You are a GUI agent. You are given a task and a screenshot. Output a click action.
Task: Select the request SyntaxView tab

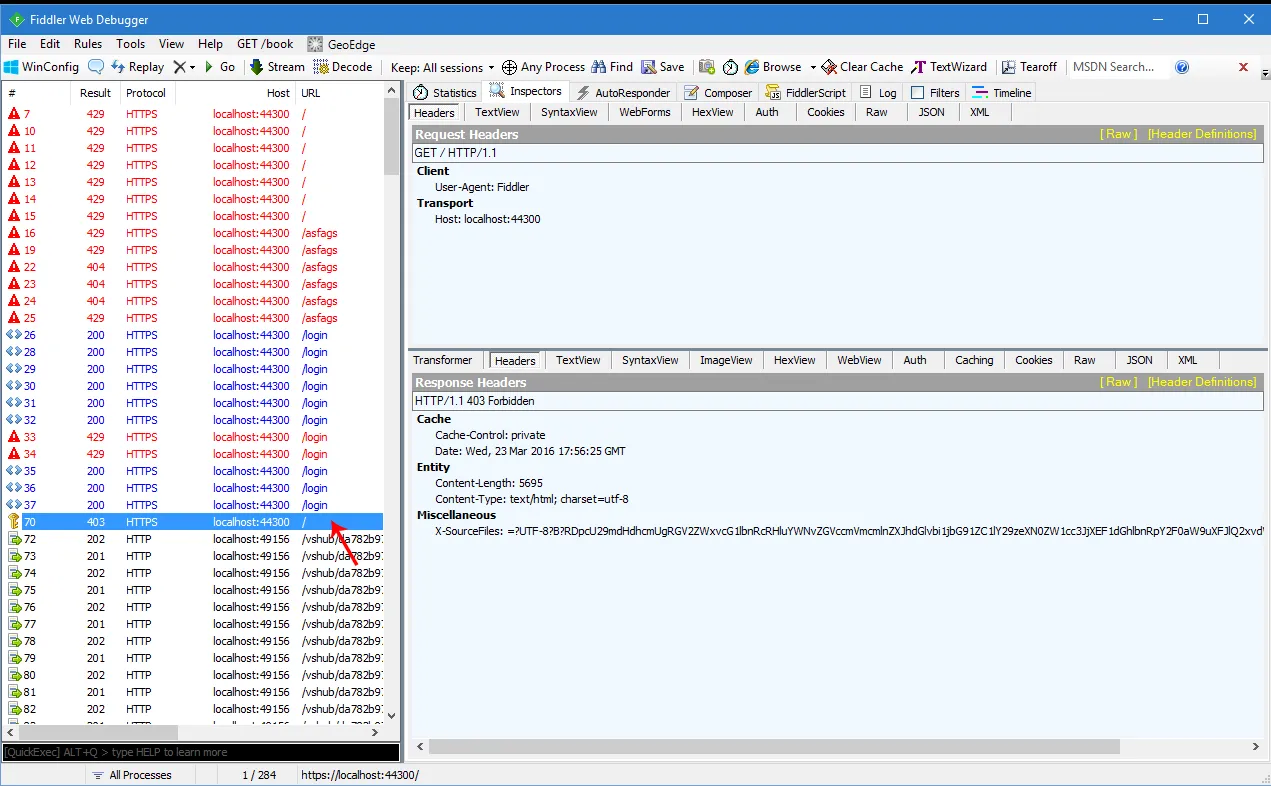[569, 113]
